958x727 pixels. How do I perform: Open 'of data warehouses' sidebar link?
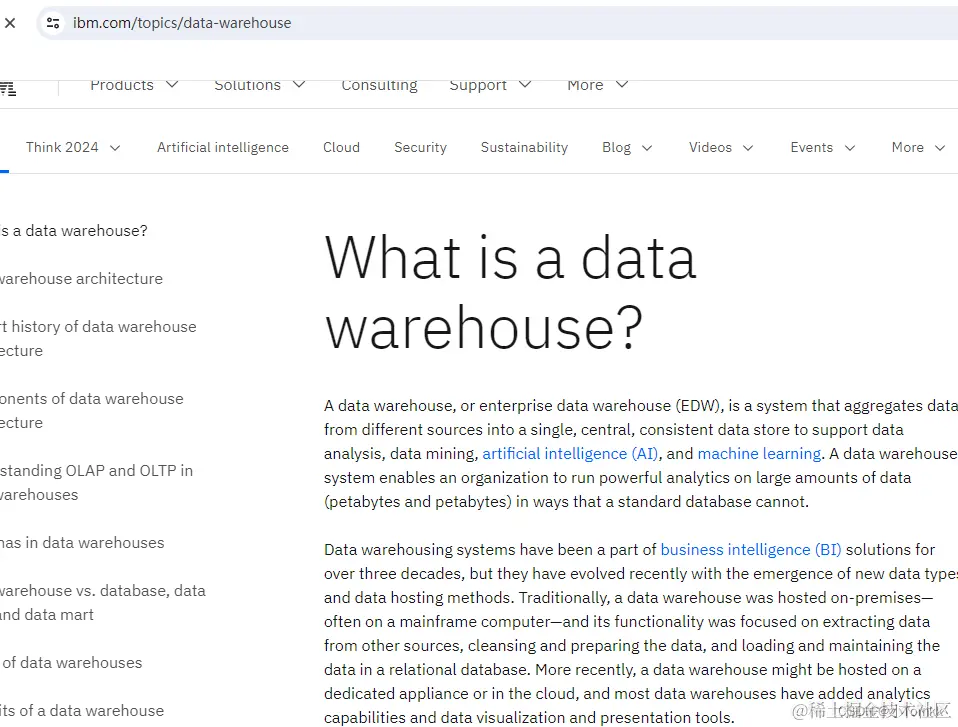(71, 662)
